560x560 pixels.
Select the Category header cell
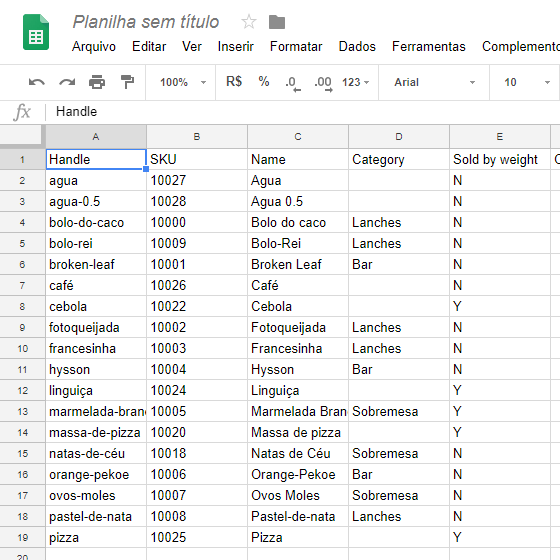399,159
